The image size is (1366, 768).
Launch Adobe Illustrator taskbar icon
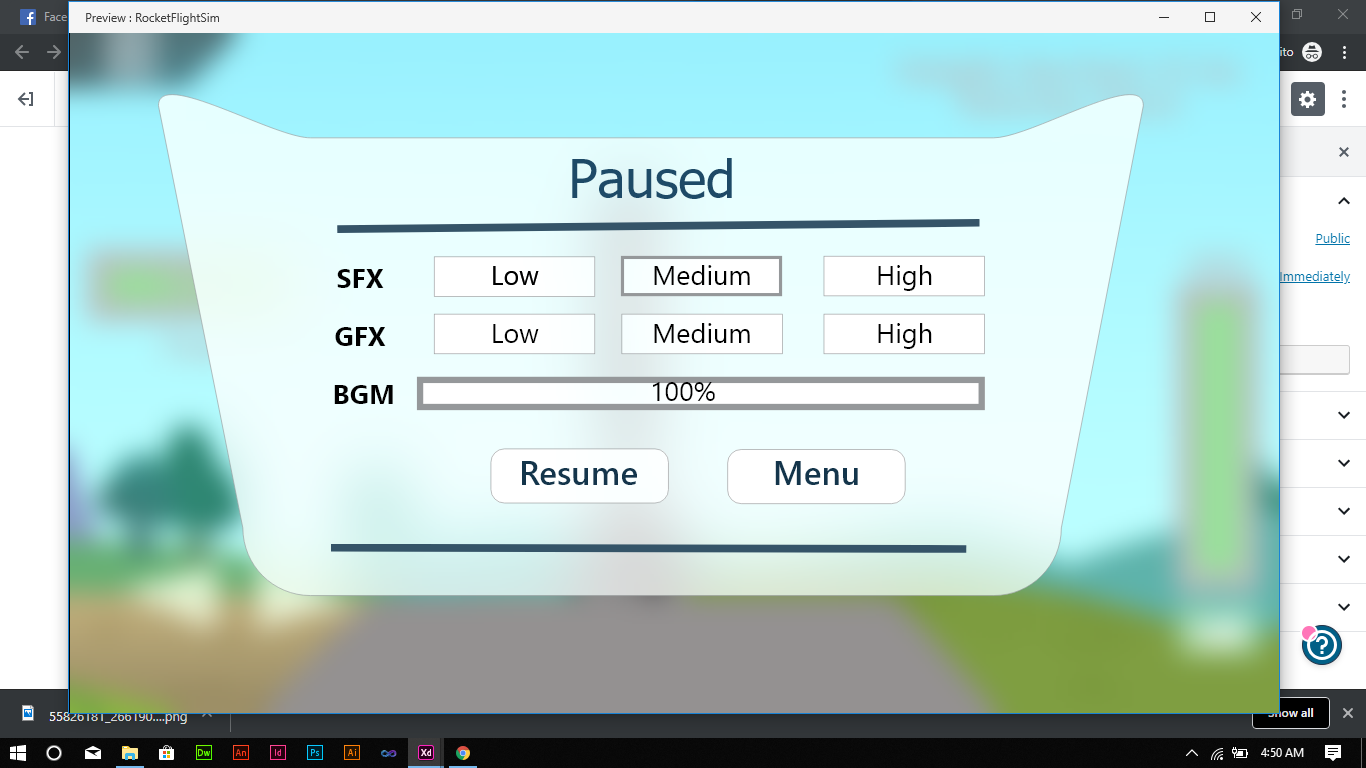click(x=352, y=753)
